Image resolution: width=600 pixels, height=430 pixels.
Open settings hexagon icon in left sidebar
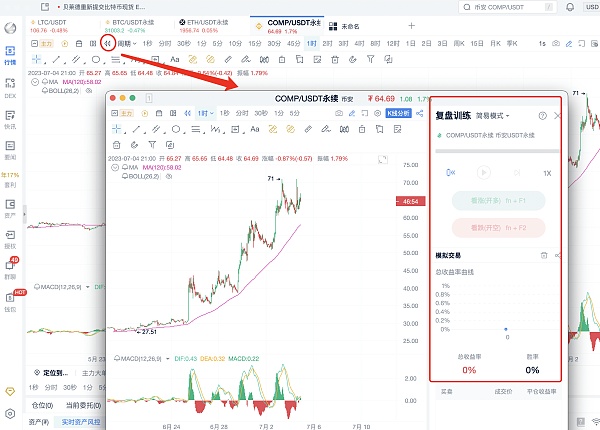click(x=10, y=414)
